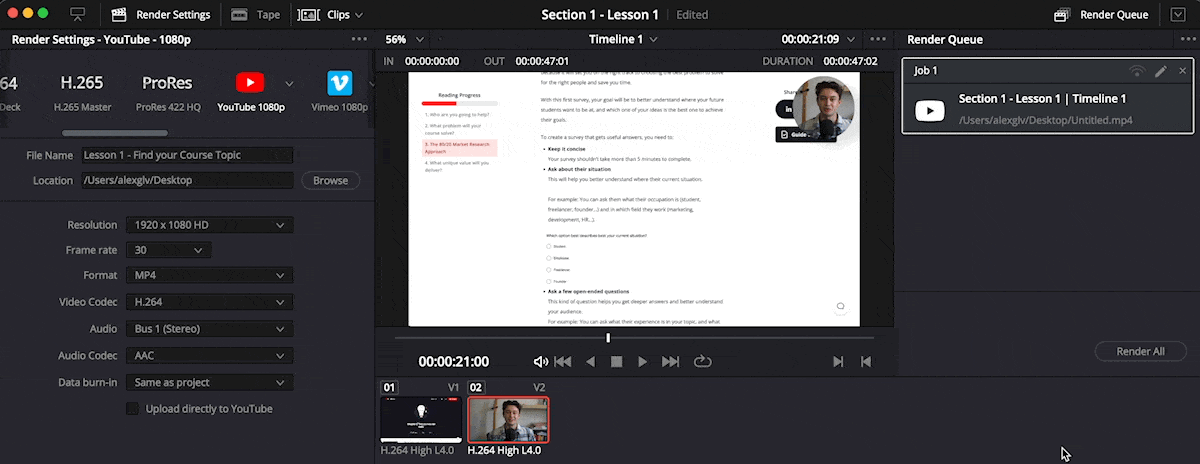The height and width of the screenshot is (464, 1200).
Task: Click the Location path field
Action: [187, 181]
